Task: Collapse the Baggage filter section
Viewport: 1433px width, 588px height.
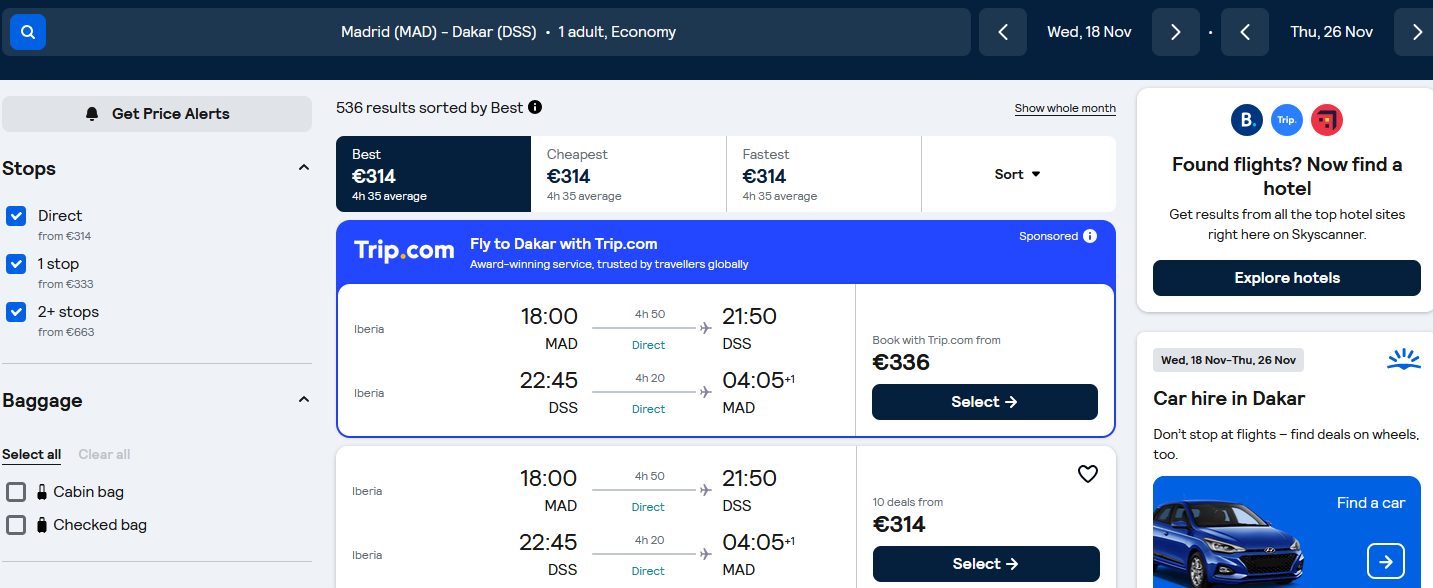Action: pyautogui.click(x=304, y=400)
